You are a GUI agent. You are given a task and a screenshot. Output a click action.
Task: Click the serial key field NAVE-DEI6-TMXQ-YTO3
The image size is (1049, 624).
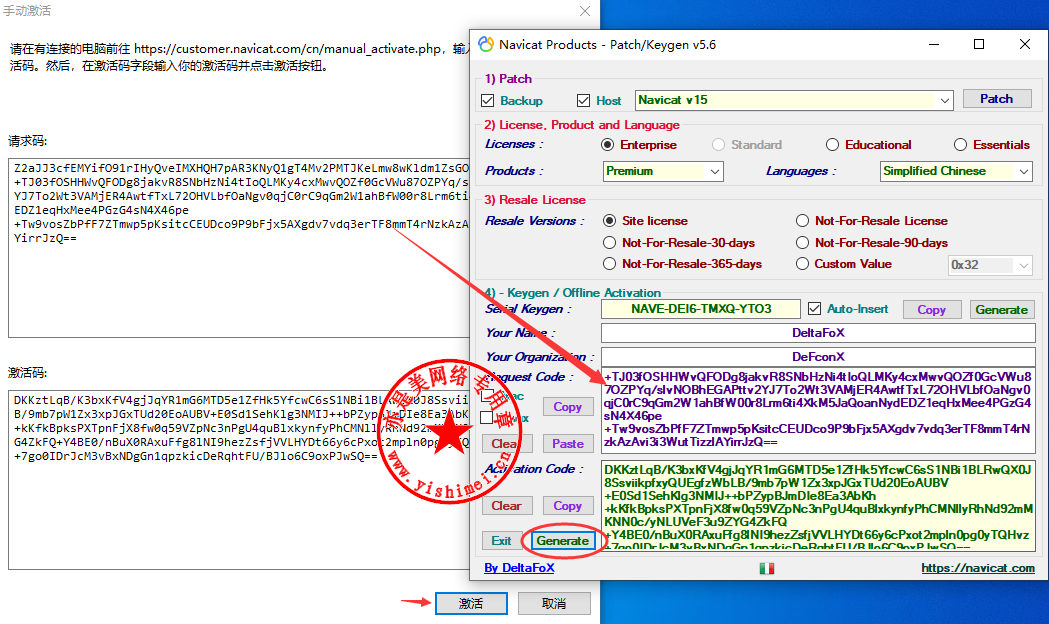tap(700, 309)
